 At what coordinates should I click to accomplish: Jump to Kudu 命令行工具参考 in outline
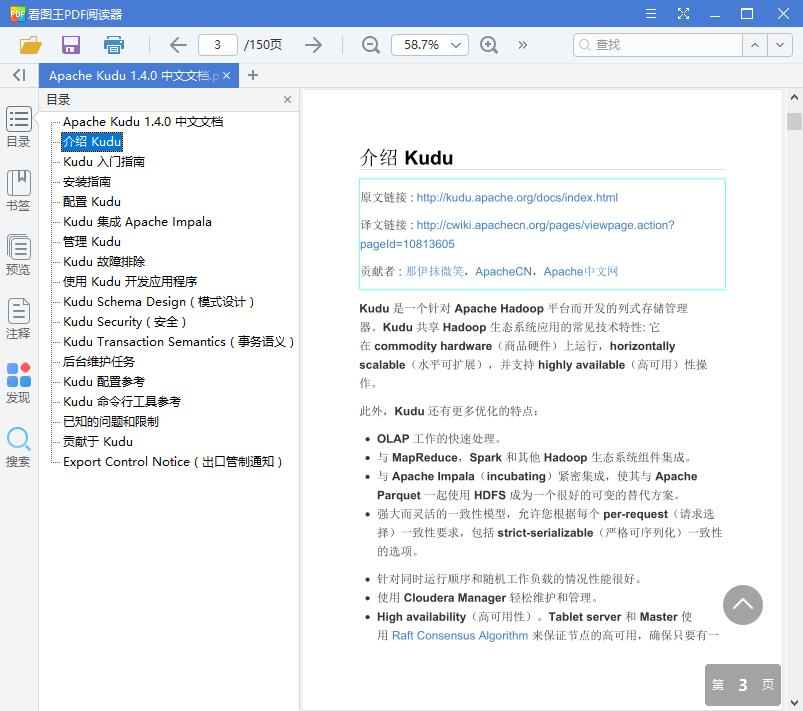pyautogui.click(x=122, y=402)
